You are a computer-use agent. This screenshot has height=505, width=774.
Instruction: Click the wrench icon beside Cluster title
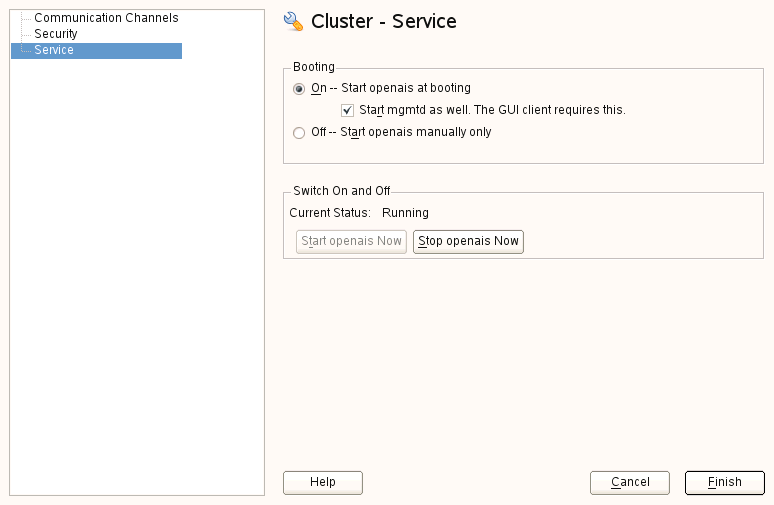pyautogui.click(x=293, y=21)
